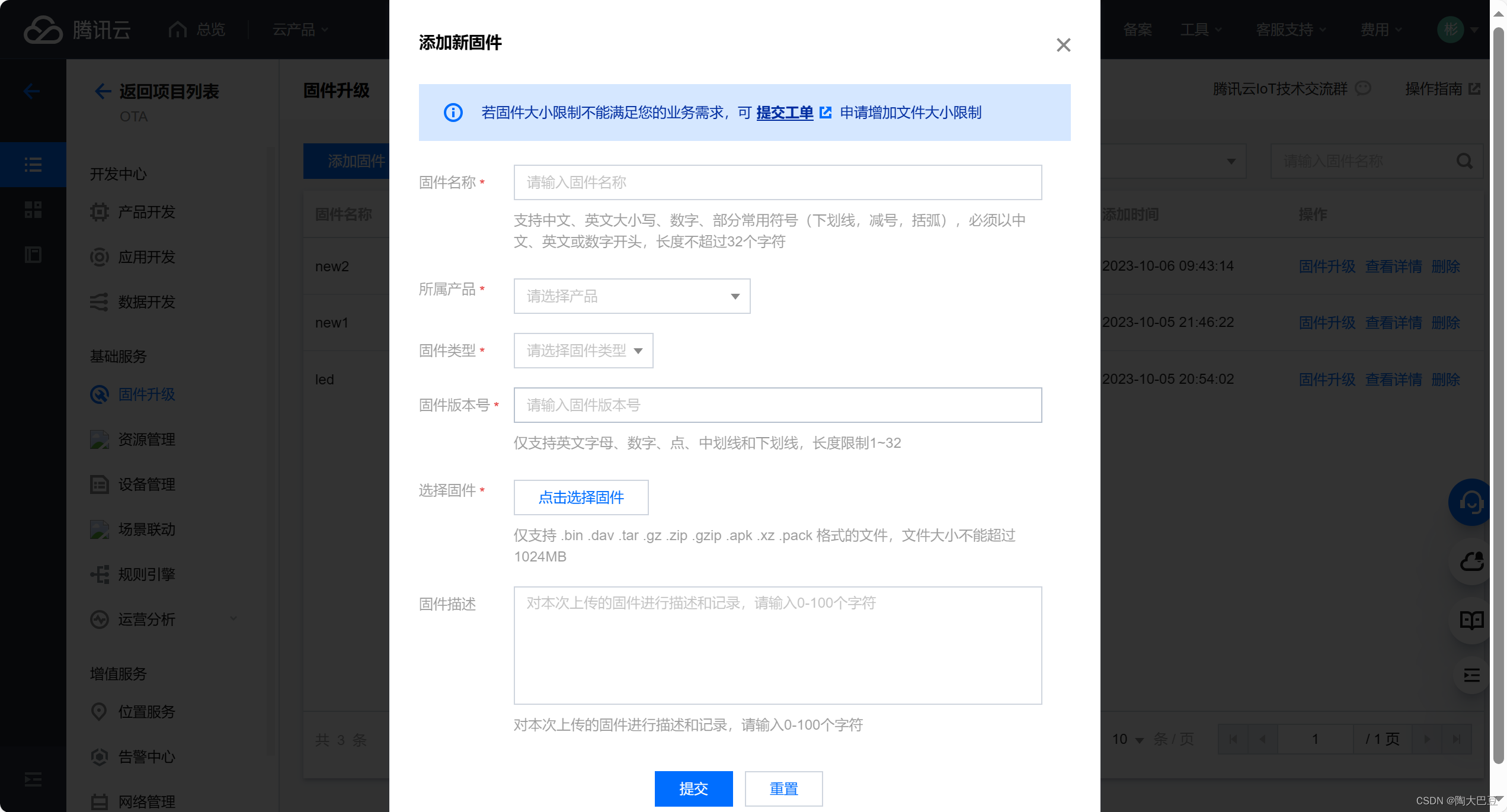Reset the form with 重置 button
The image size is (1507, 812).
click(783, 788)
